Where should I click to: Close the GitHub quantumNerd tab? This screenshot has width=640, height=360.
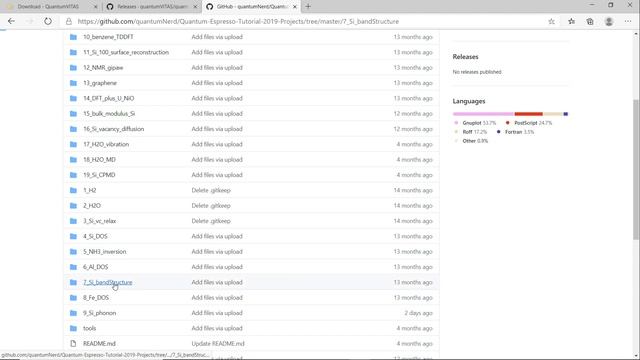tap(295, 7)
